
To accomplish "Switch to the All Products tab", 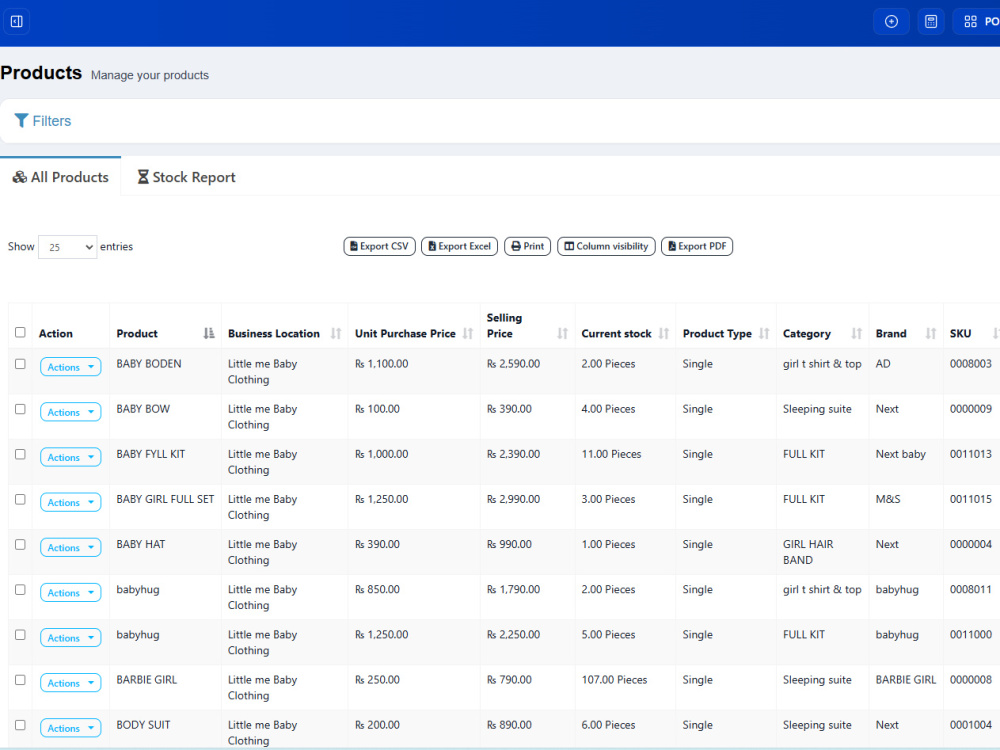I will click(x=61, y=177).
